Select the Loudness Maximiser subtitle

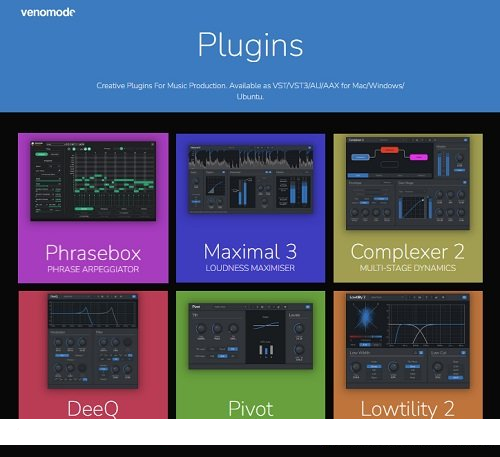point(250,268)
